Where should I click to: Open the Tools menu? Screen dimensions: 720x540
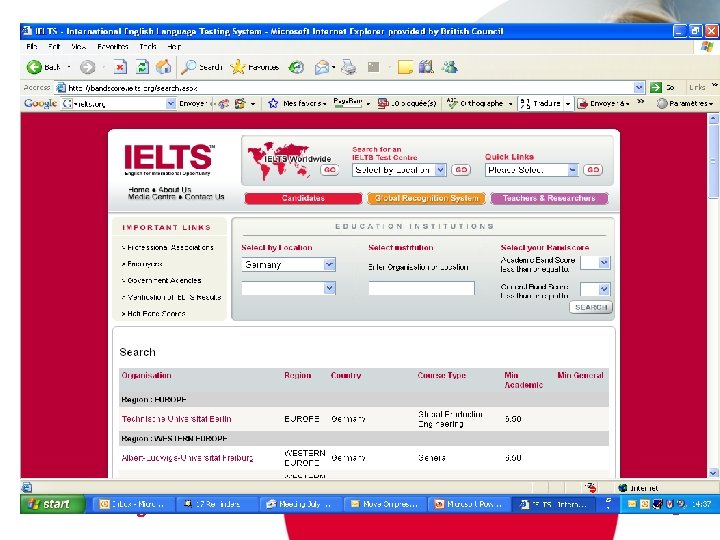click(148, 46)
